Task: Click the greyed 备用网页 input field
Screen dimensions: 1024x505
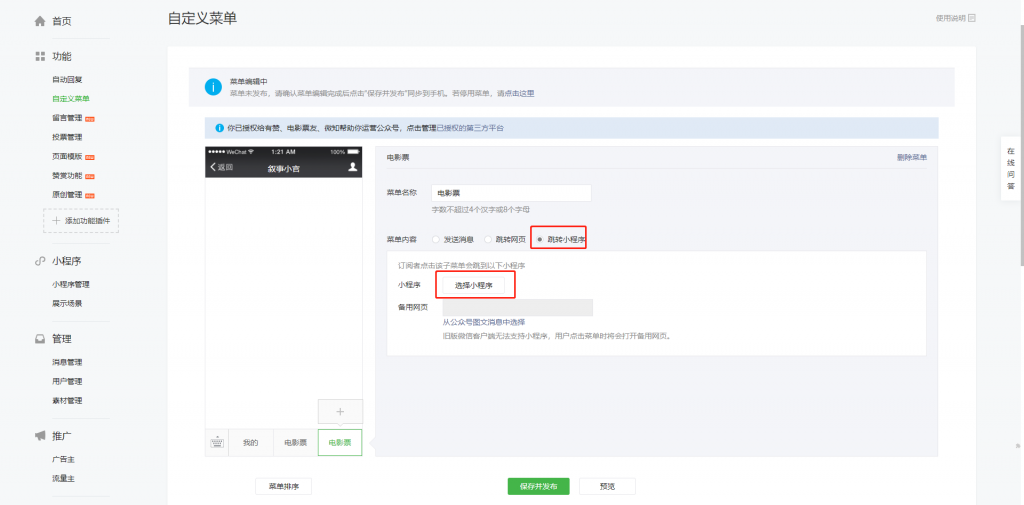Action: click(x=518, y=308)
